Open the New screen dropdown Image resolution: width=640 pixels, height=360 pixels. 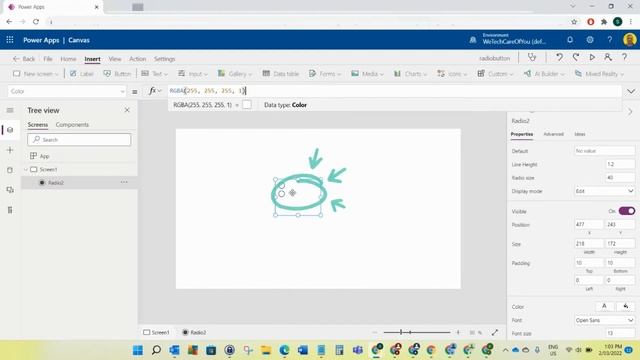pyautogui.click(x=36, y=74)
